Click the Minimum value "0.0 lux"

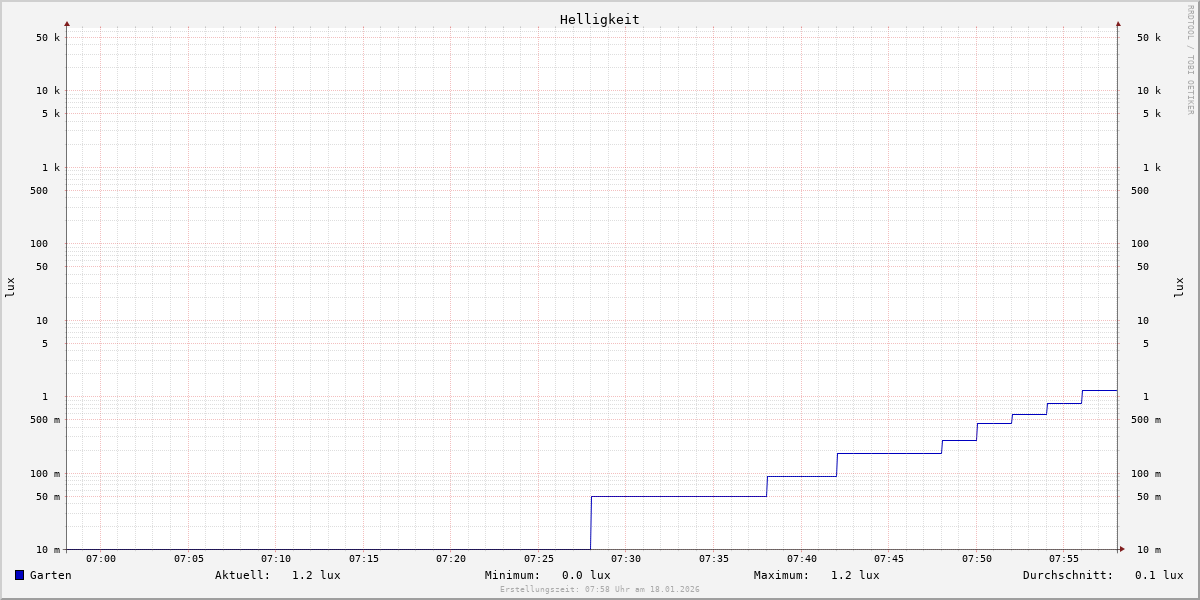tap(586, 575)
